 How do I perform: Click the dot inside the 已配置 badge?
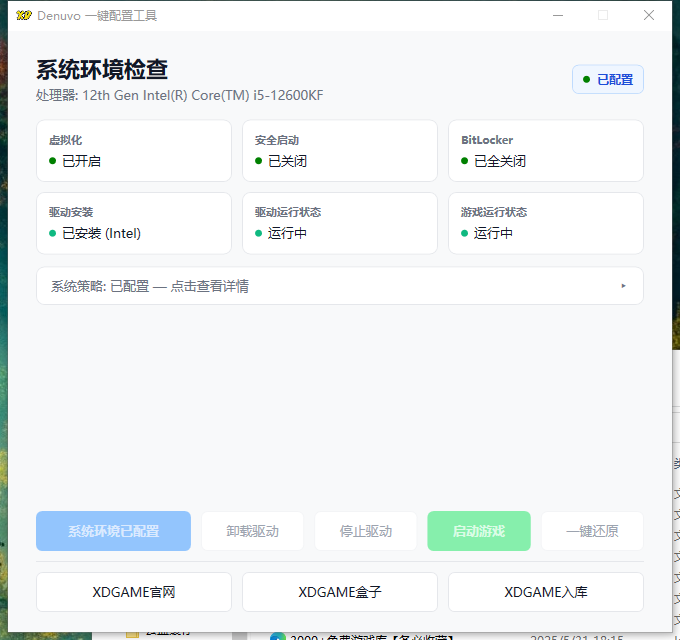pos(587,79)
